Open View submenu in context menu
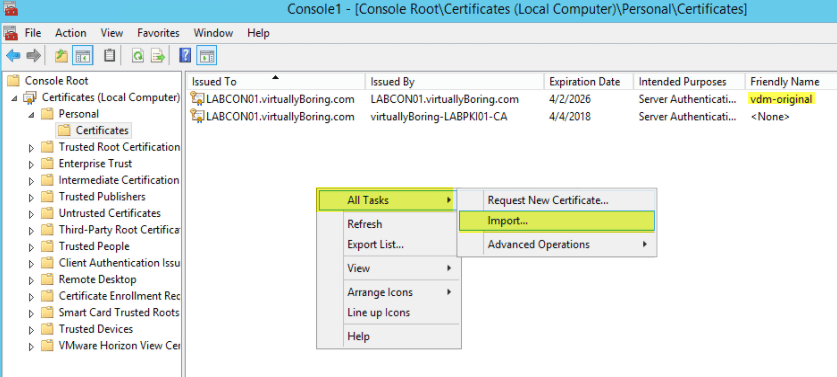Image resolution: width=837 pixels, height=377 pixels. (389, 268)
